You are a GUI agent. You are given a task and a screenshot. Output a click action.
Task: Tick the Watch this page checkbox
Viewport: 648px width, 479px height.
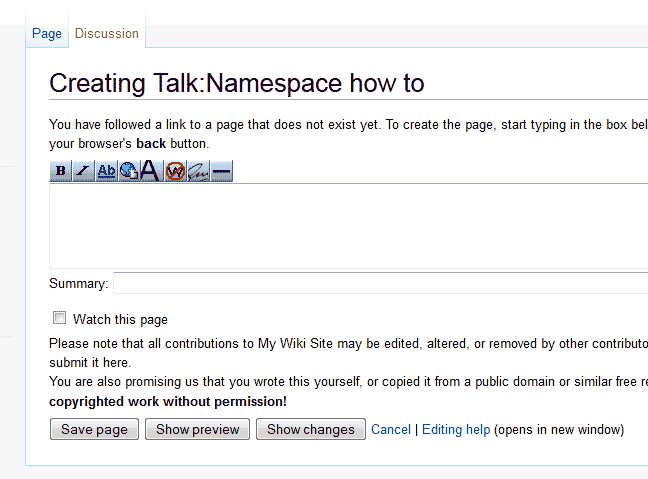(60, 319)
